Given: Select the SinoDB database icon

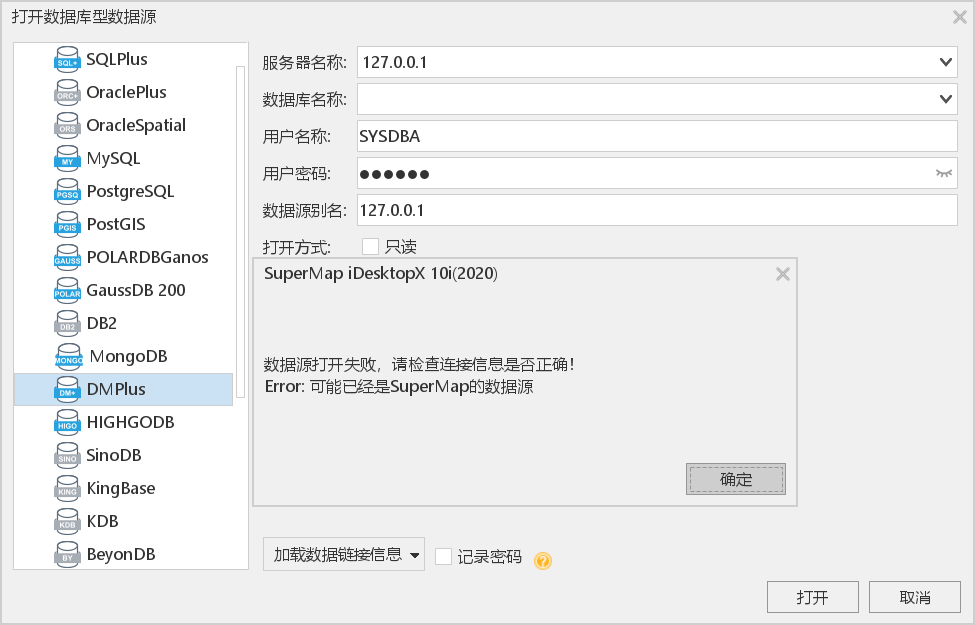Looking at the screenshot, I should point(67,455).
